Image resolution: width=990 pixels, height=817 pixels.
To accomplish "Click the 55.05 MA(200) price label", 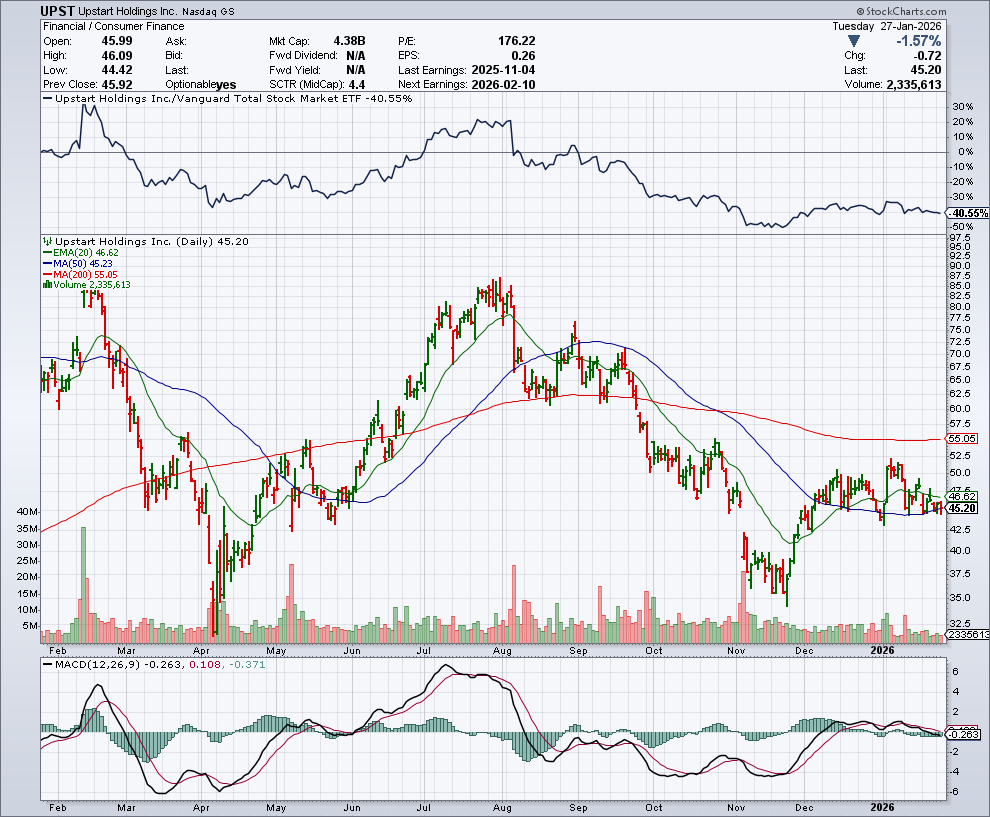I will 962,438.
